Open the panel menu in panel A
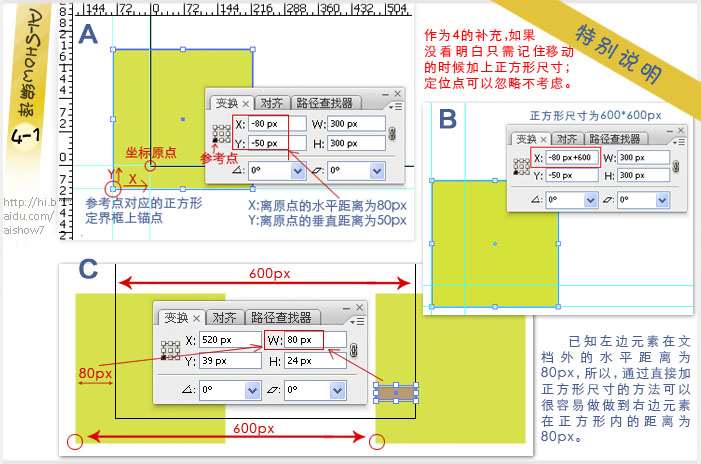The image size is (701, 464). (x=395, y=107)
